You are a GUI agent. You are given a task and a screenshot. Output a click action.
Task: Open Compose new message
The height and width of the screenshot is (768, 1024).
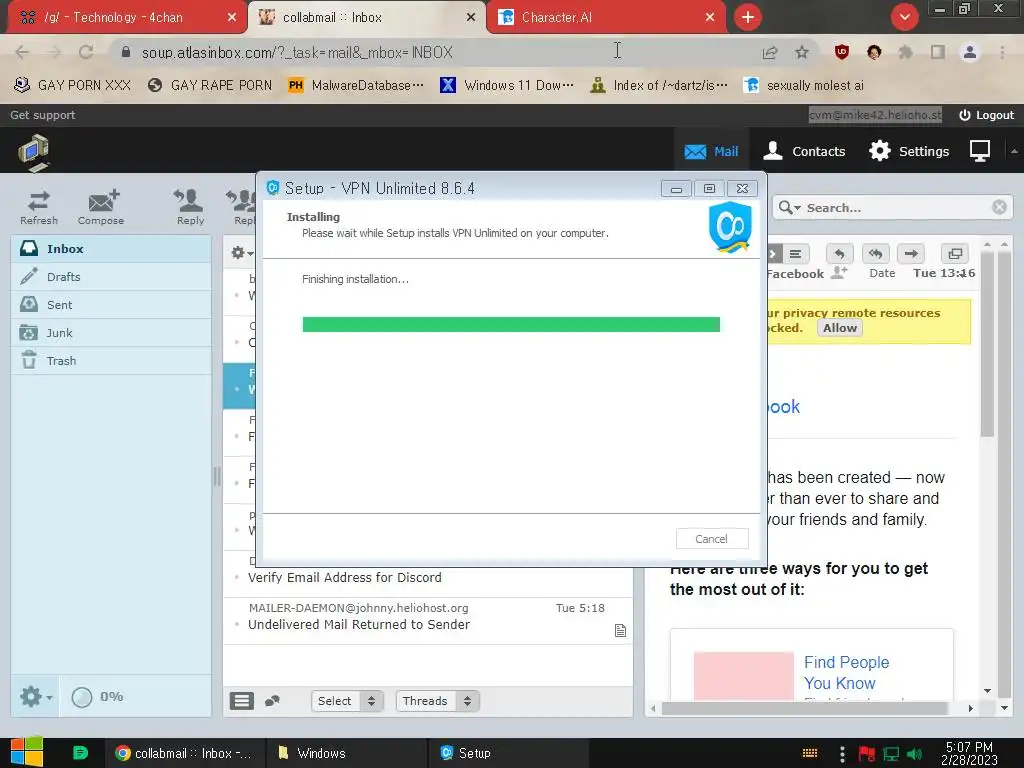101,208
